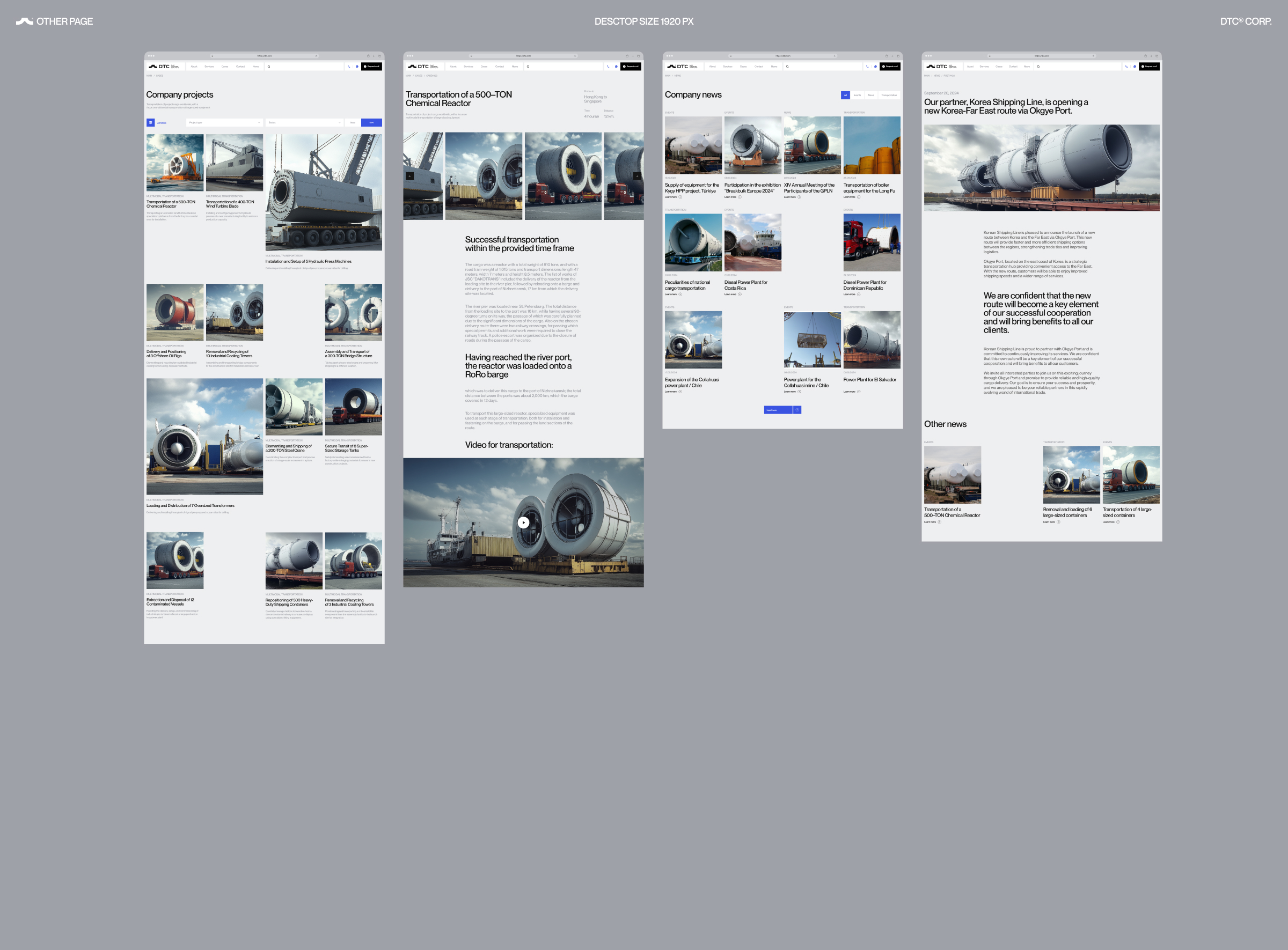Open the Status dropdown
1288x950 pixels.
tap(304, 122)
